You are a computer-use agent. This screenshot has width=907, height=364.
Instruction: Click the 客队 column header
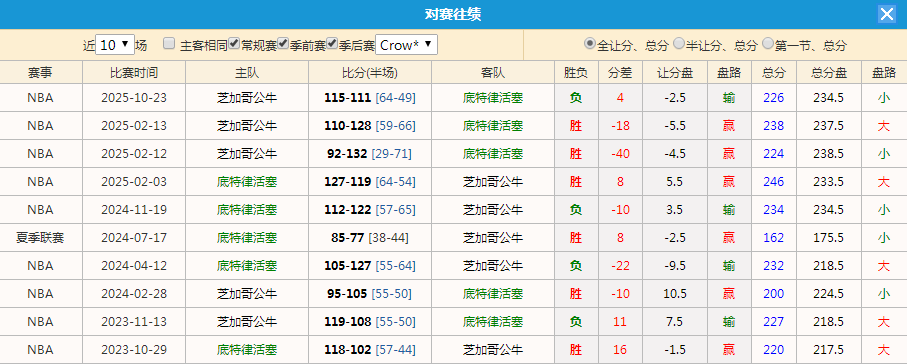[493, 72]
